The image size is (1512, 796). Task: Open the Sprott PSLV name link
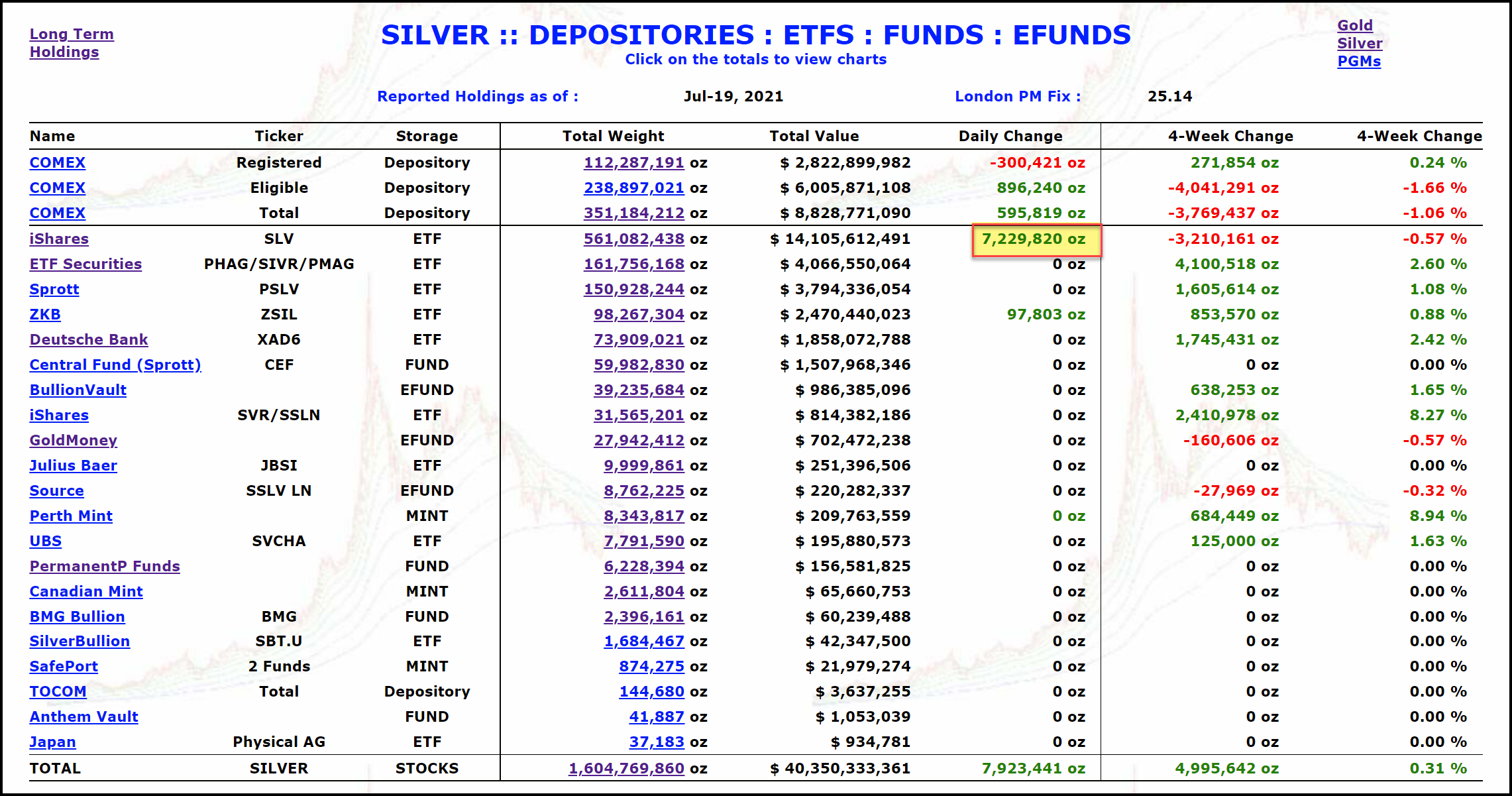[54, 289]
